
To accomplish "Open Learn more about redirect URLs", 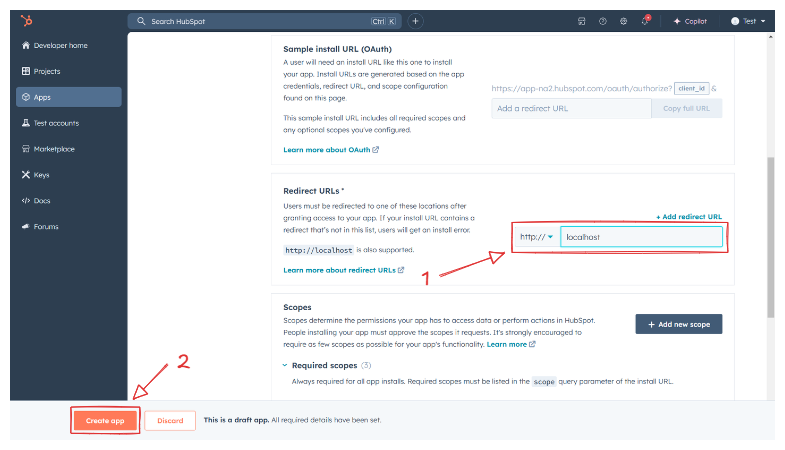I will click(343, 270).
